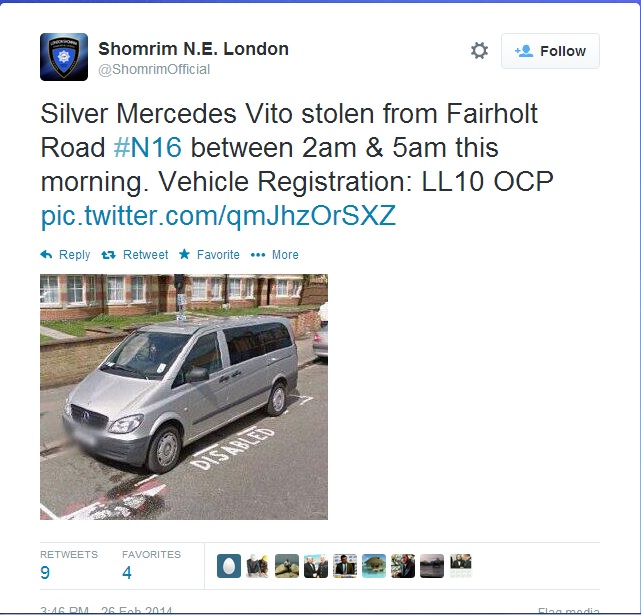
Task: Favorite the tweet with the star icon
Action: coord(184,254)
